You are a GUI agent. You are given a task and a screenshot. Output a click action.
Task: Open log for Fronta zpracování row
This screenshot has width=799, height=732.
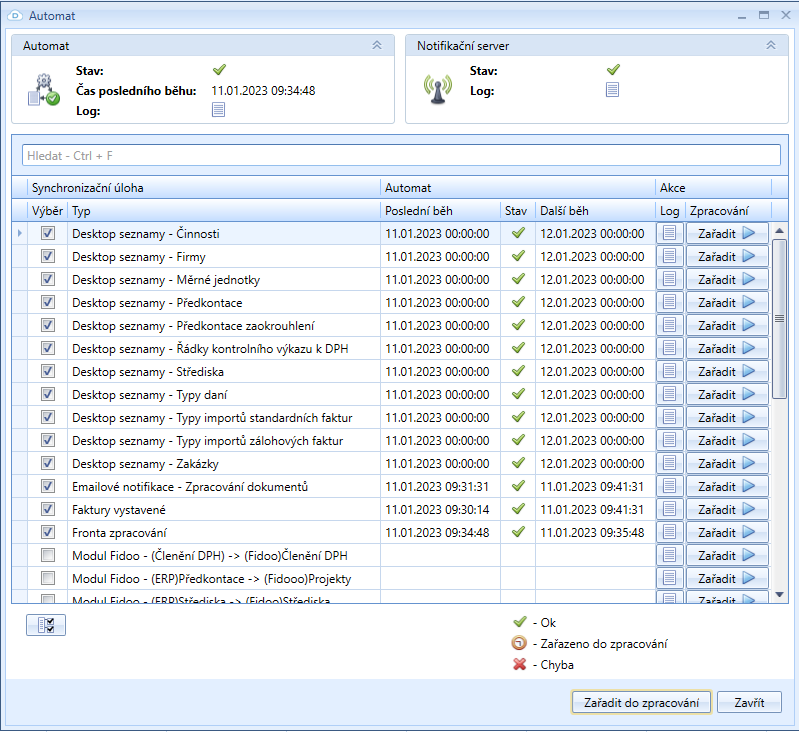pyautogui.click(x=669, y=532)
